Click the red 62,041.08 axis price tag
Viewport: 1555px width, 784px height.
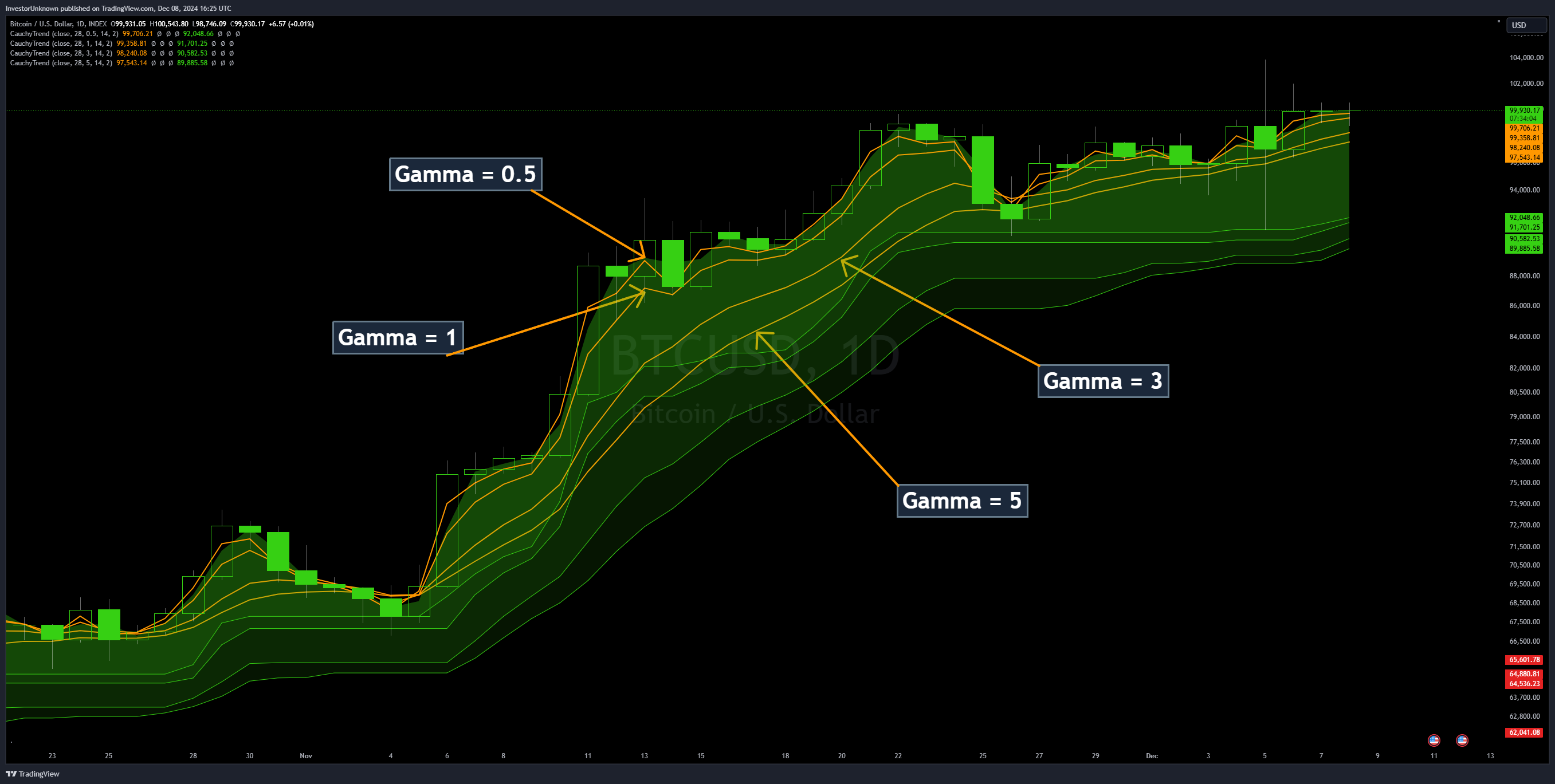click(1524, 732)
